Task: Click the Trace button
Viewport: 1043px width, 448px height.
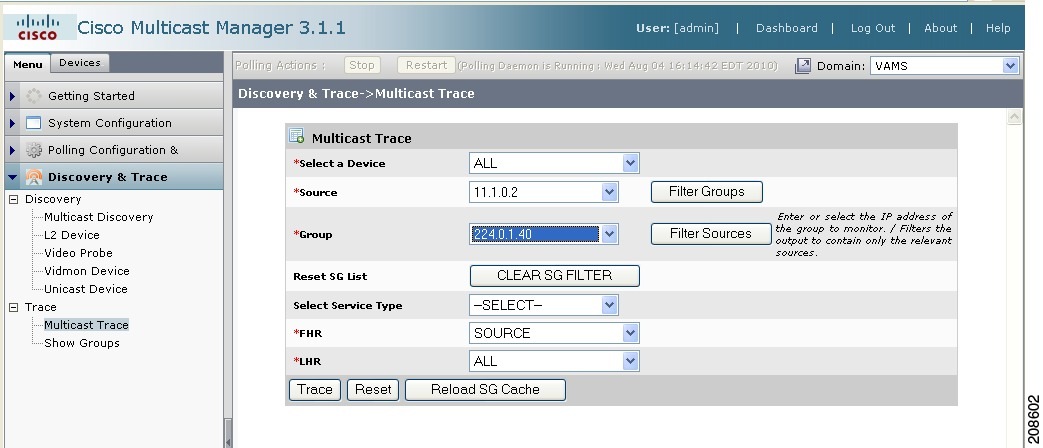Action: (x=315, y=390)
